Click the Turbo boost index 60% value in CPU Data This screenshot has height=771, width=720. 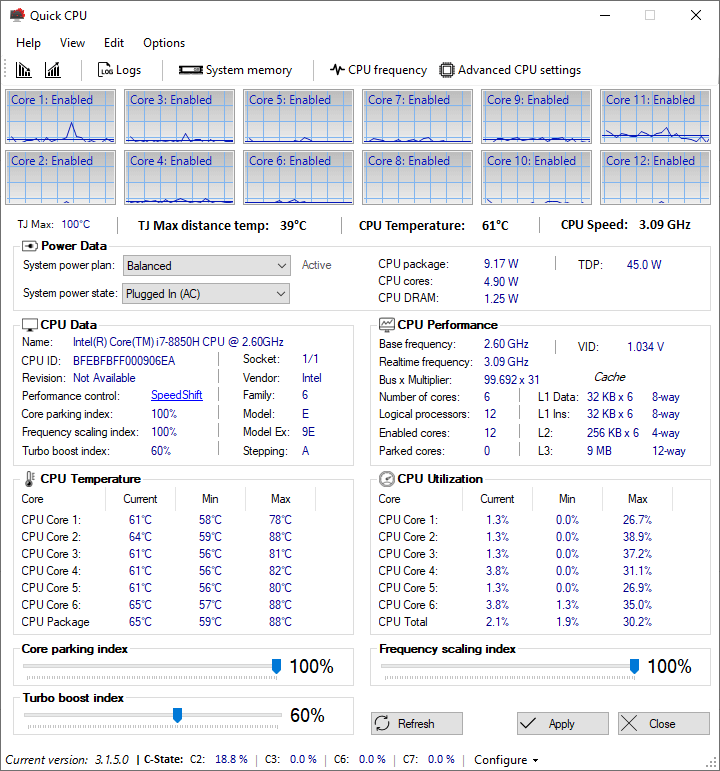pyautogui.click(x=161, y=451)
